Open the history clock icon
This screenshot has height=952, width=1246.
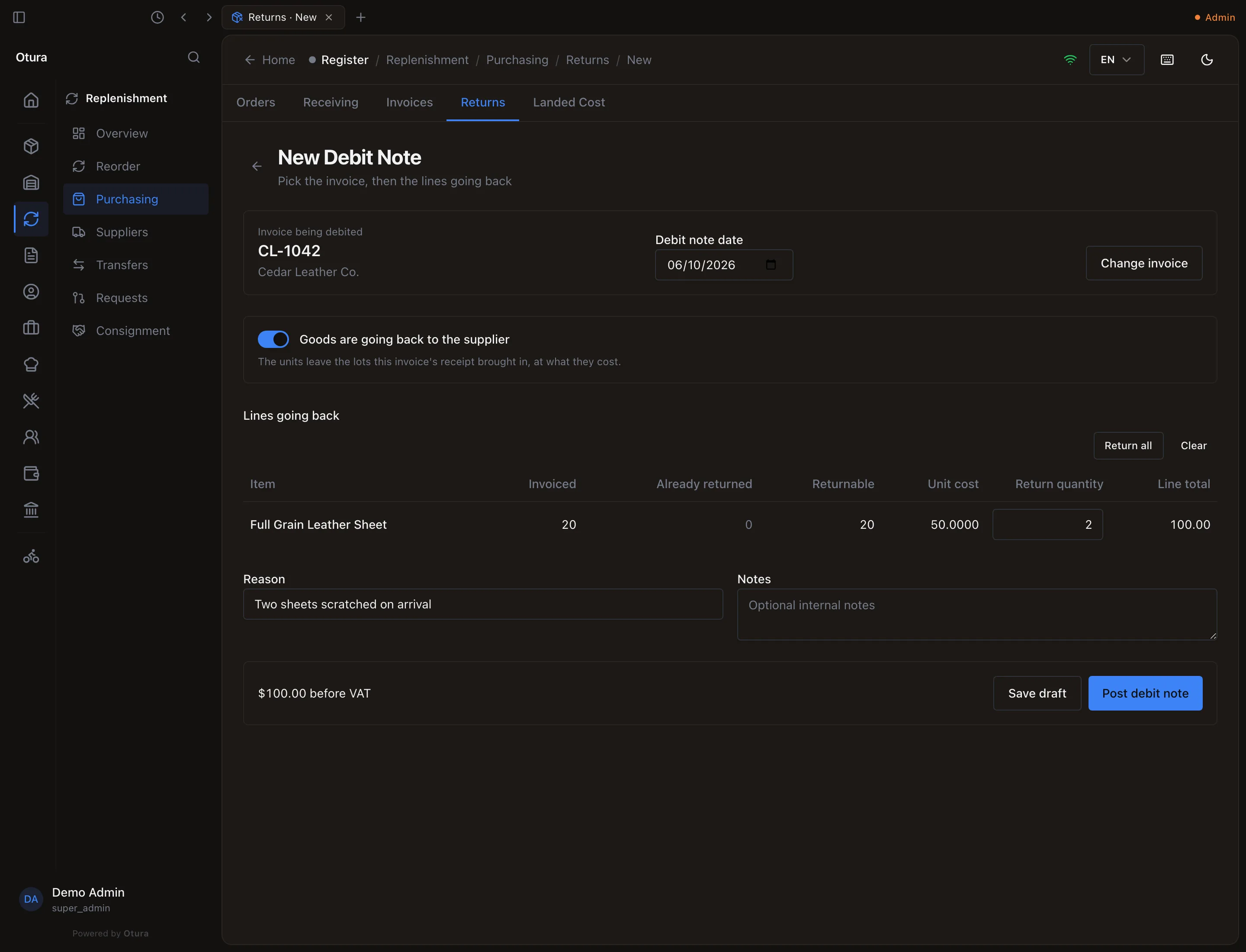coord(157,18)
